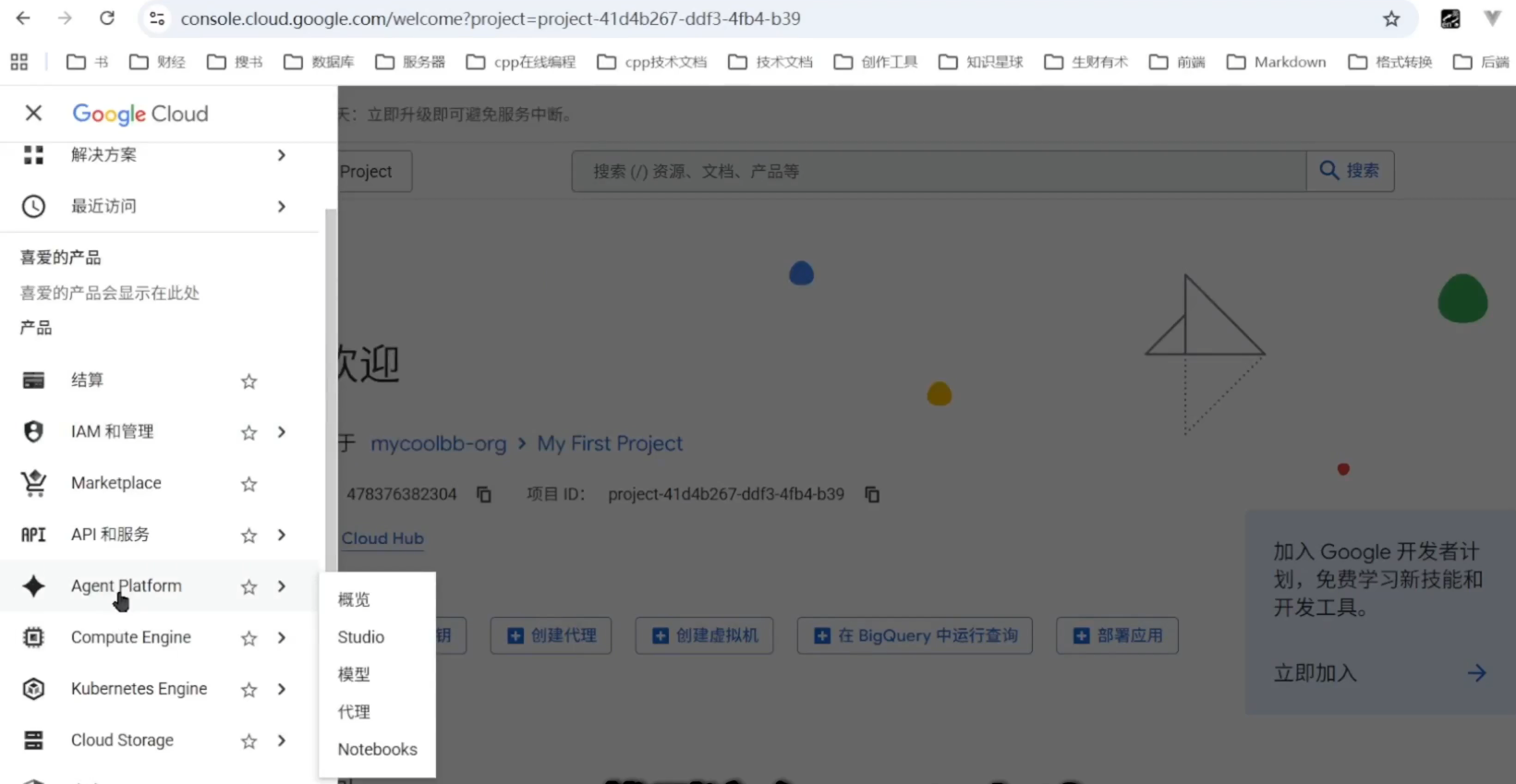Click the Cloud Storage icon
Image resolution: width=1516 pixels, height=784 pixels.
(x=33, y=741)
